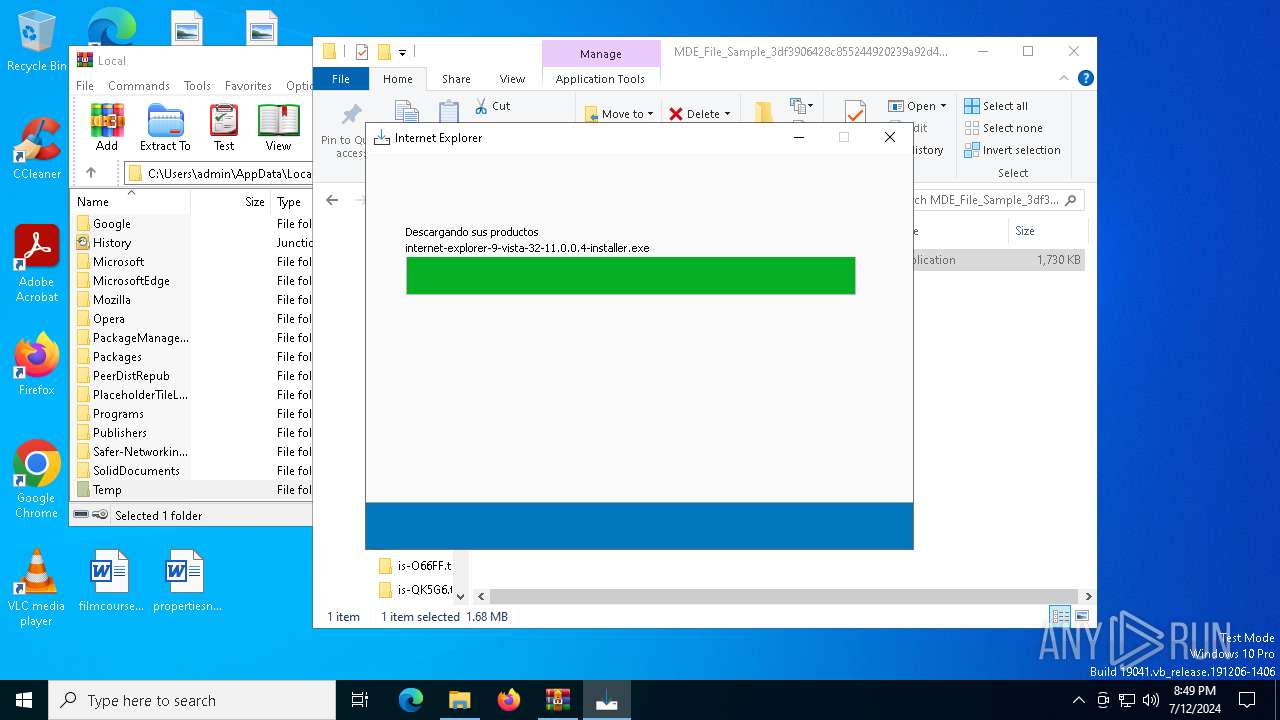Click Select none in Explorer ribbon
This screenshot has height=720, width=1280.
click(1004, 128)
